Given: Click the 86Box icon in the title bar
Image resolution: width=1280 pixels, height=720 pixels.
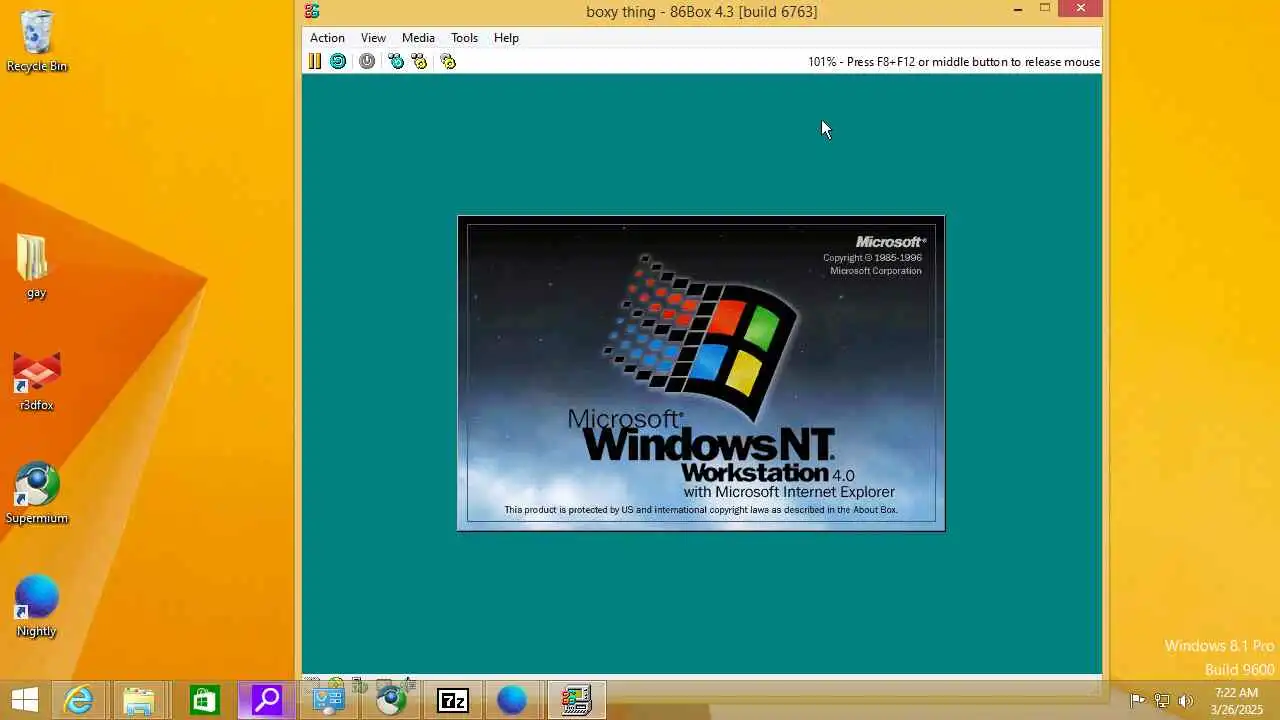Looking at the screenshot, I should [x=312, y=11].
